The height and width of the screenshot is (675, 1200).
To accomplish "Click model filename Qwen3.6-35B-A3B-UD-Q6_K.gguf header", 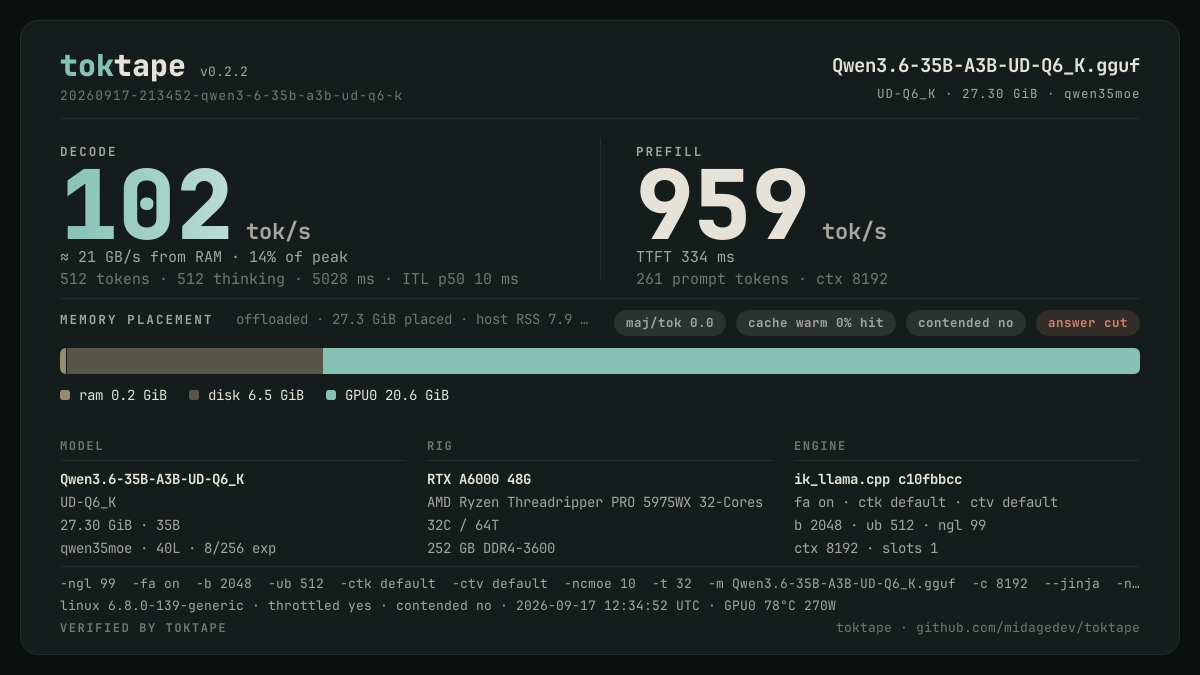I will (x=986, y=66).
